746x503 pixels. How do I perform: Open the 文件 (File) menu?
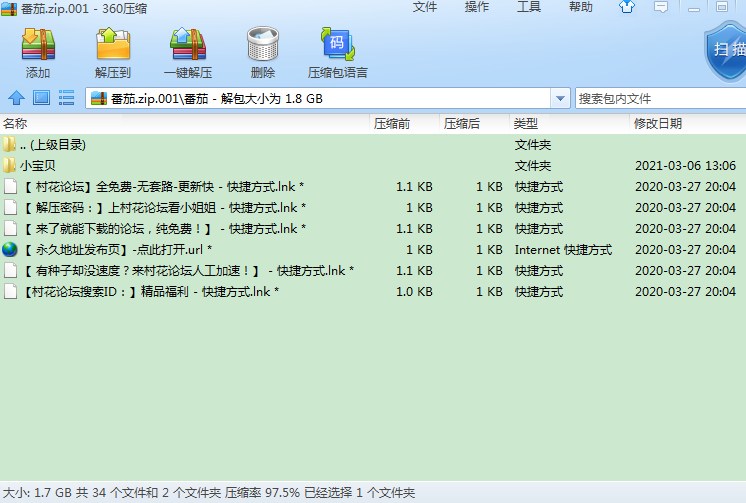425,7
